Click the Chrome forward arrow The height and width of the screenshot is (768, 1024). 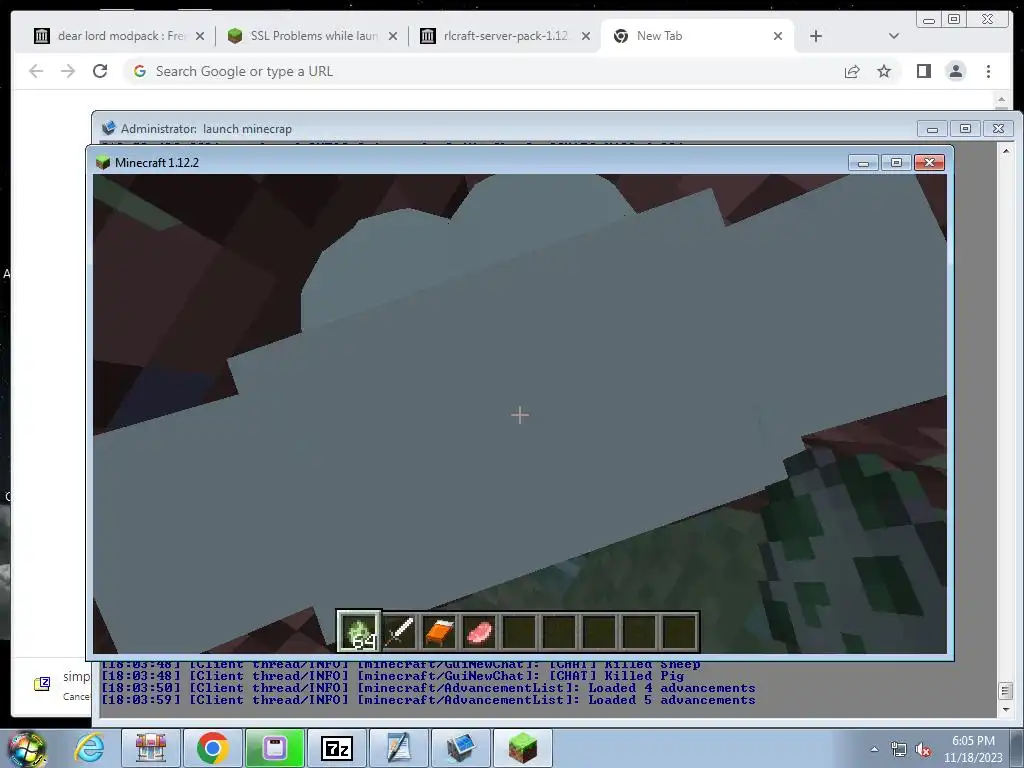68,71
